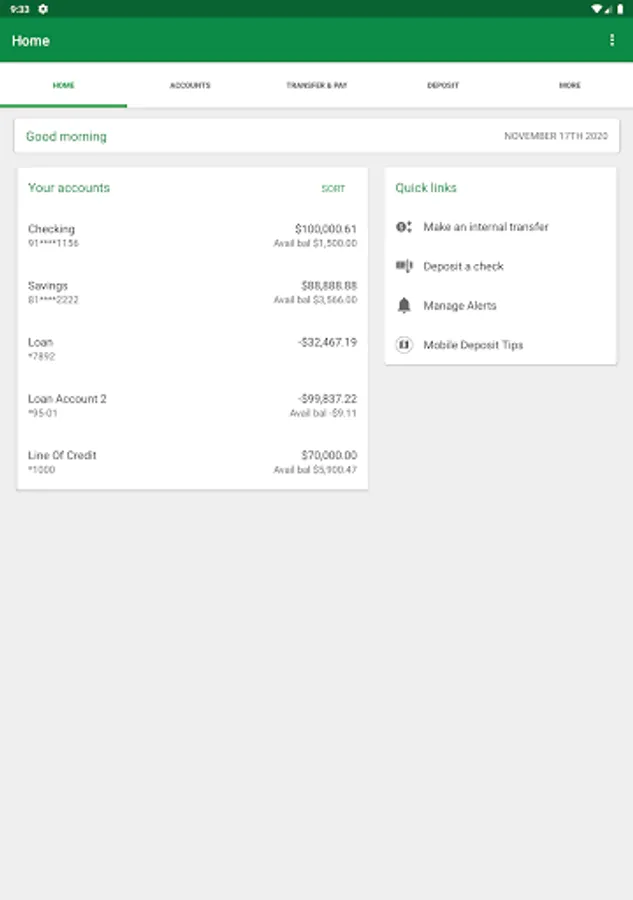Open the Line Of Credit account
633x900 pixels.
pyautogui.click(x=192, y=461)
